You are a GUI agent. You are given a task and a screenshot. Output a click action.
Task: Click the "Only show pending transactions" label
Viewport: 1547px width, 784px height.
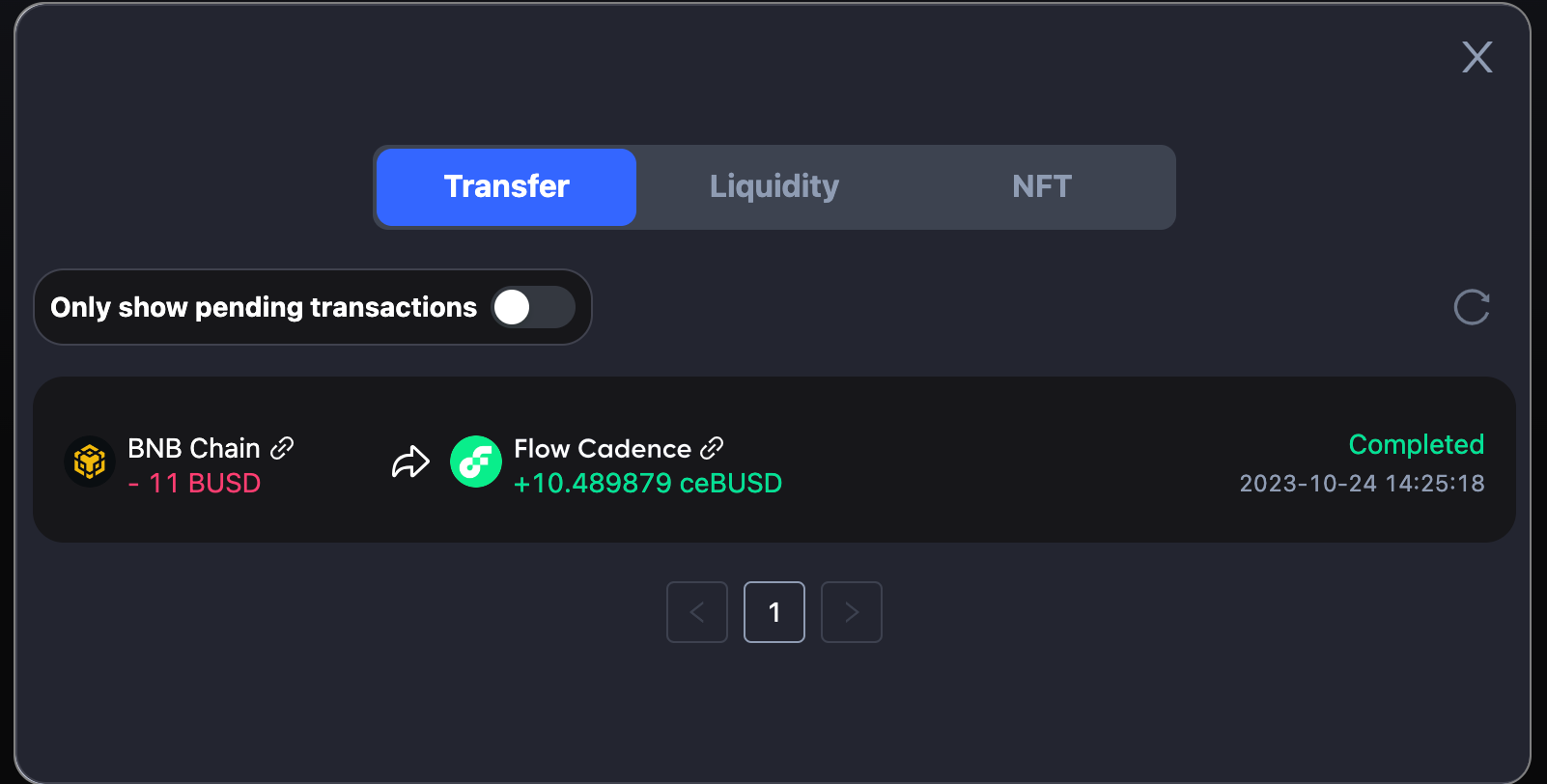(264, 307)
